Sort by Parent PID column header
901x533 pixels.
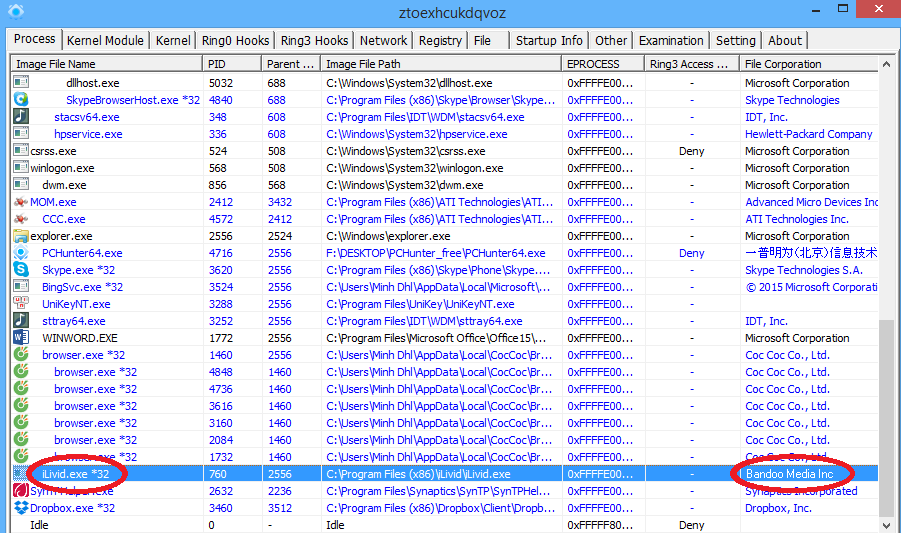[291, 64]
